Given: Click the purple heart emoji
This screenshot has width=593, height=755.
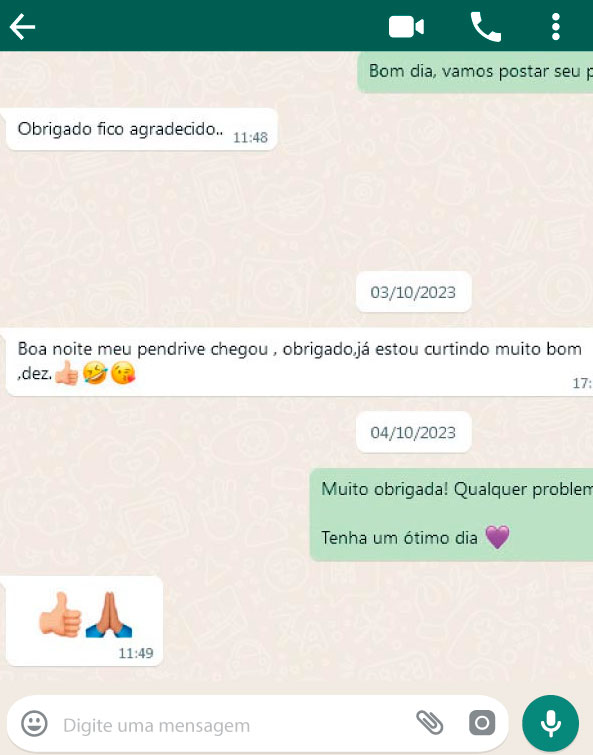Looking at the screenshot, I should click(x=497, y=537).
